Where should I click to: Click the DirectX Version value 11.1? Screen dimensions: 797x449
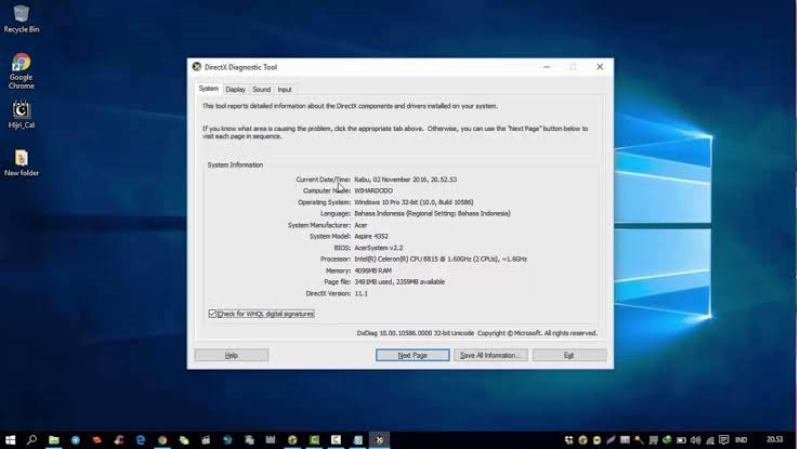[361, 293]
